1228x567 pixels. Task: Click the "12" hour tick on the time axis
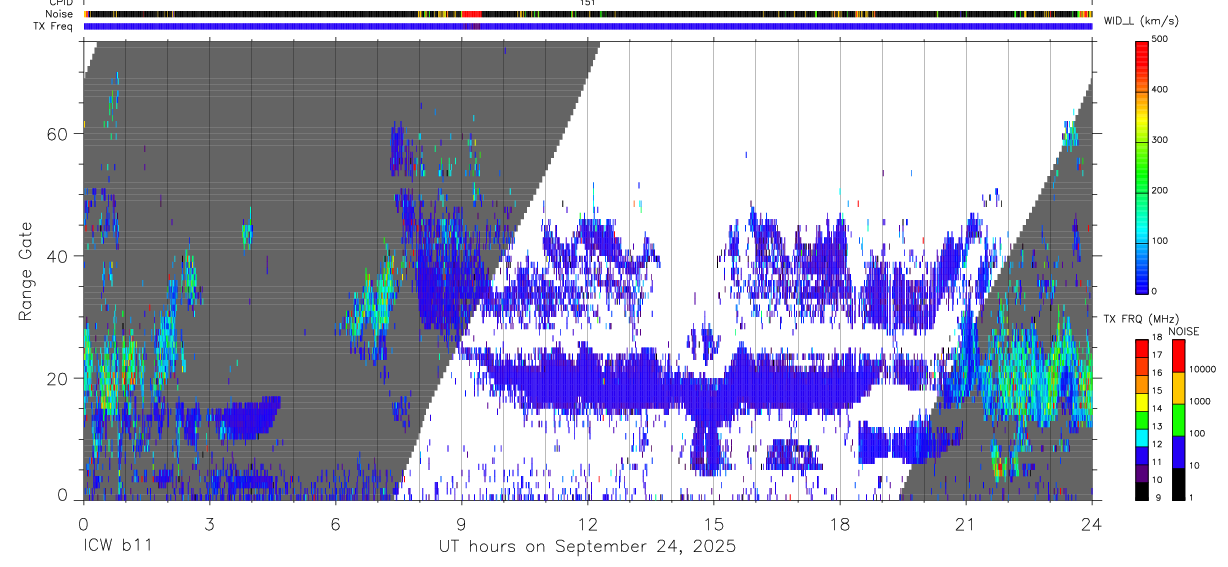click(588, 522)
